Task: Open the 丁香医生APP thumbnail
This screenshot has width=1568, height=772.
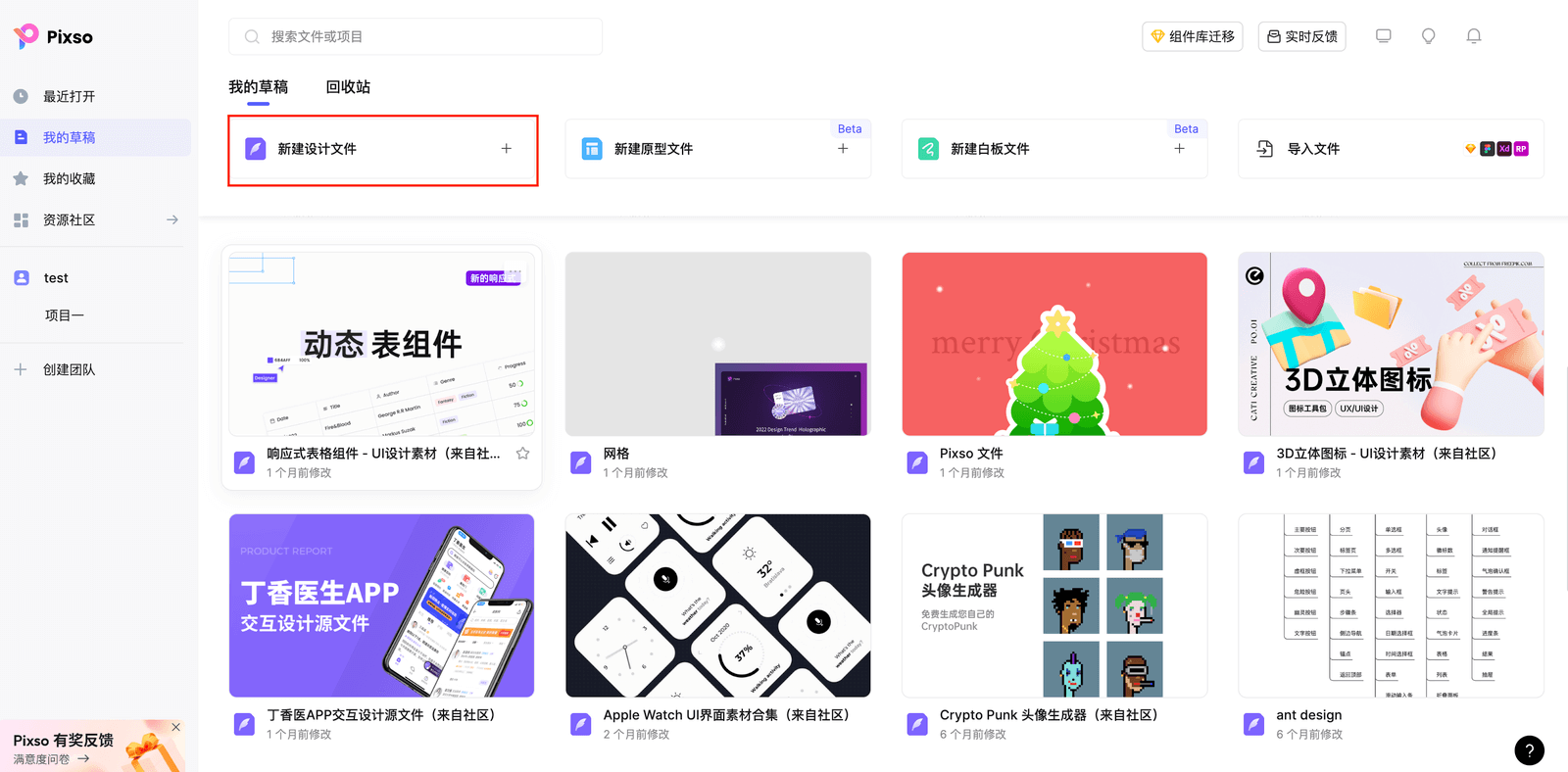Action: coord(382,605)
